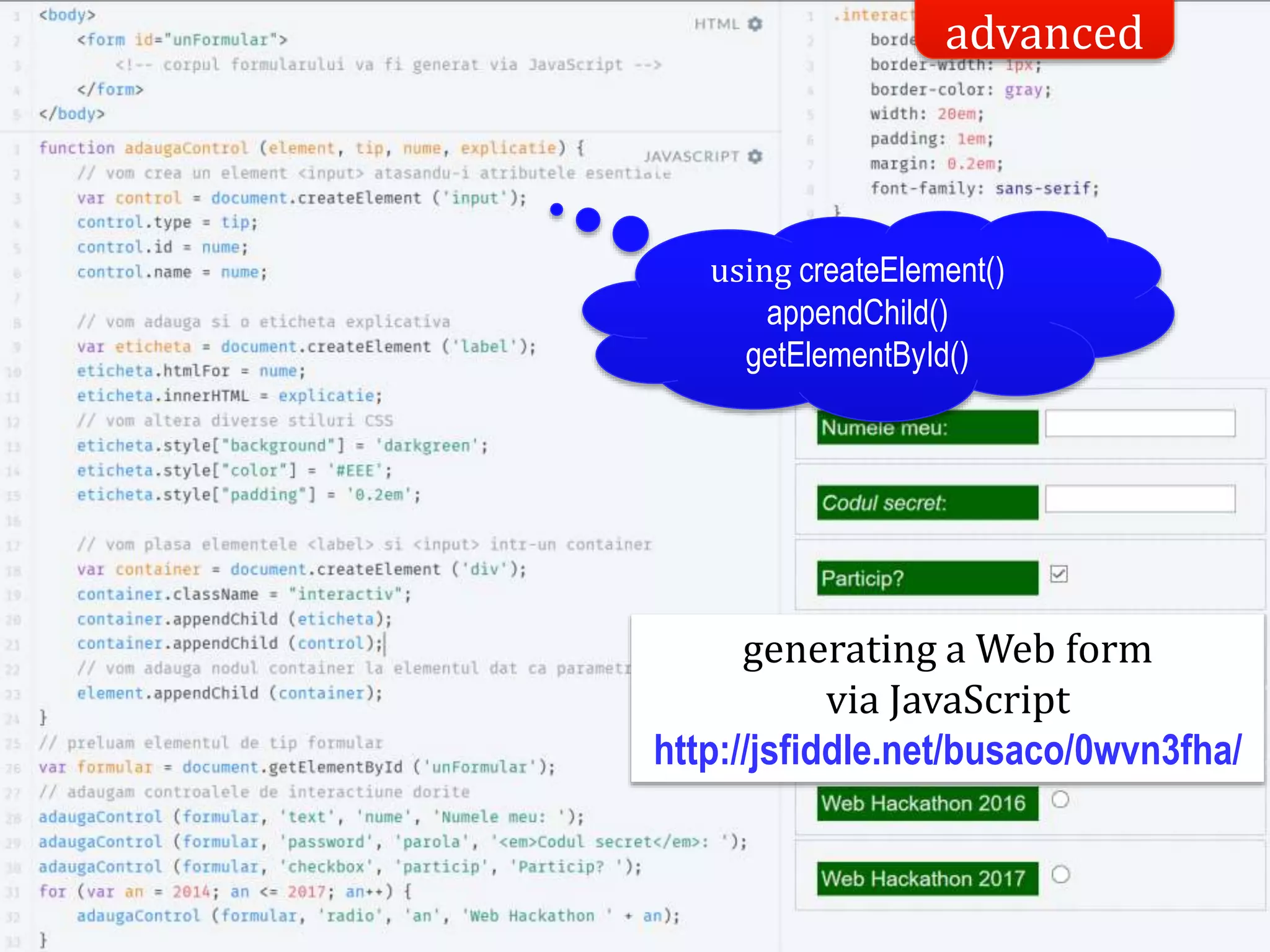1270x952 pixels.
Task: Click the Codul secret password field
Action: point(1140,499)
